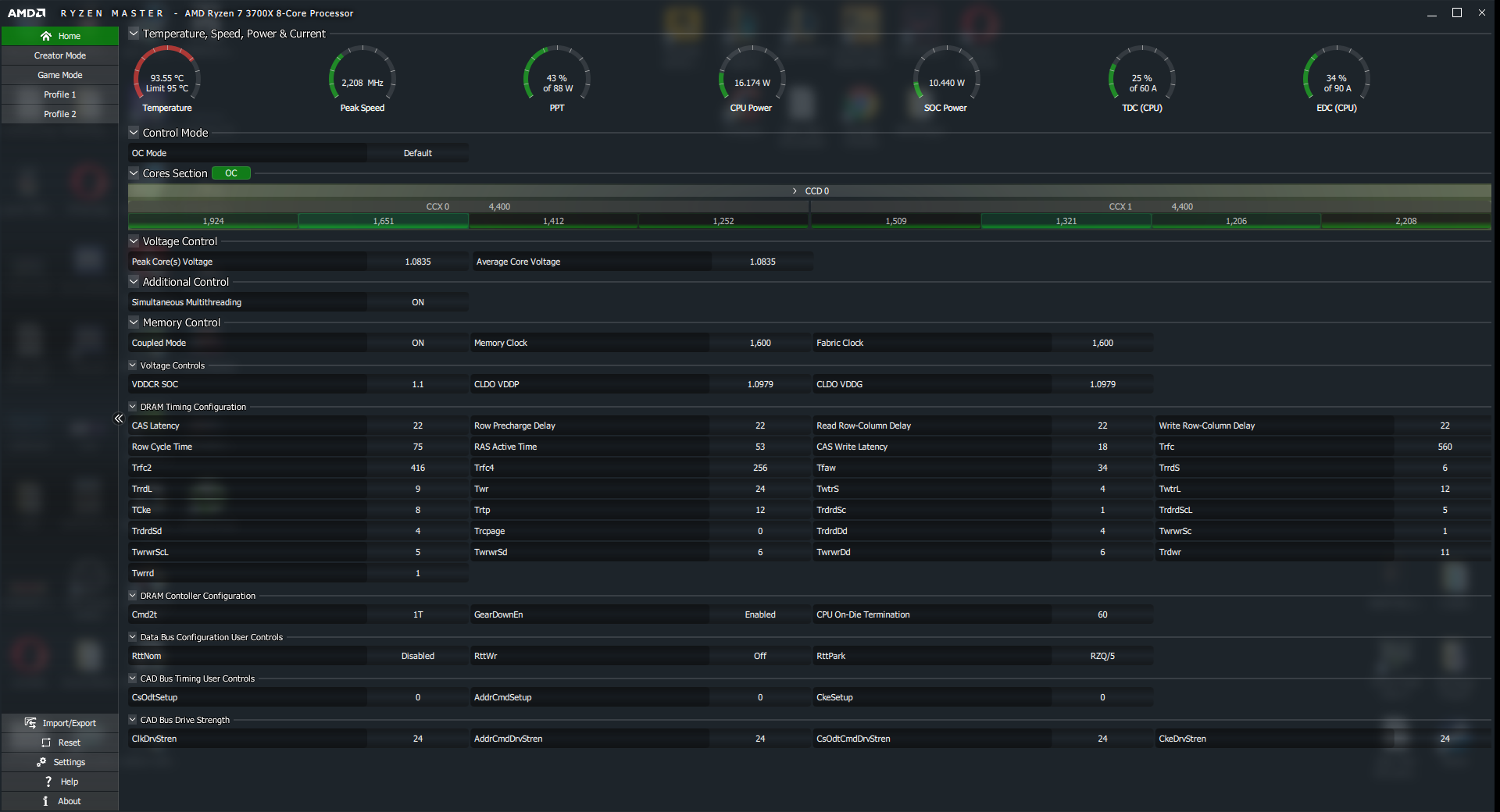Click RttNom Disabled value
The height and width of the screenshot is (812, 1500).
(418, 656)
